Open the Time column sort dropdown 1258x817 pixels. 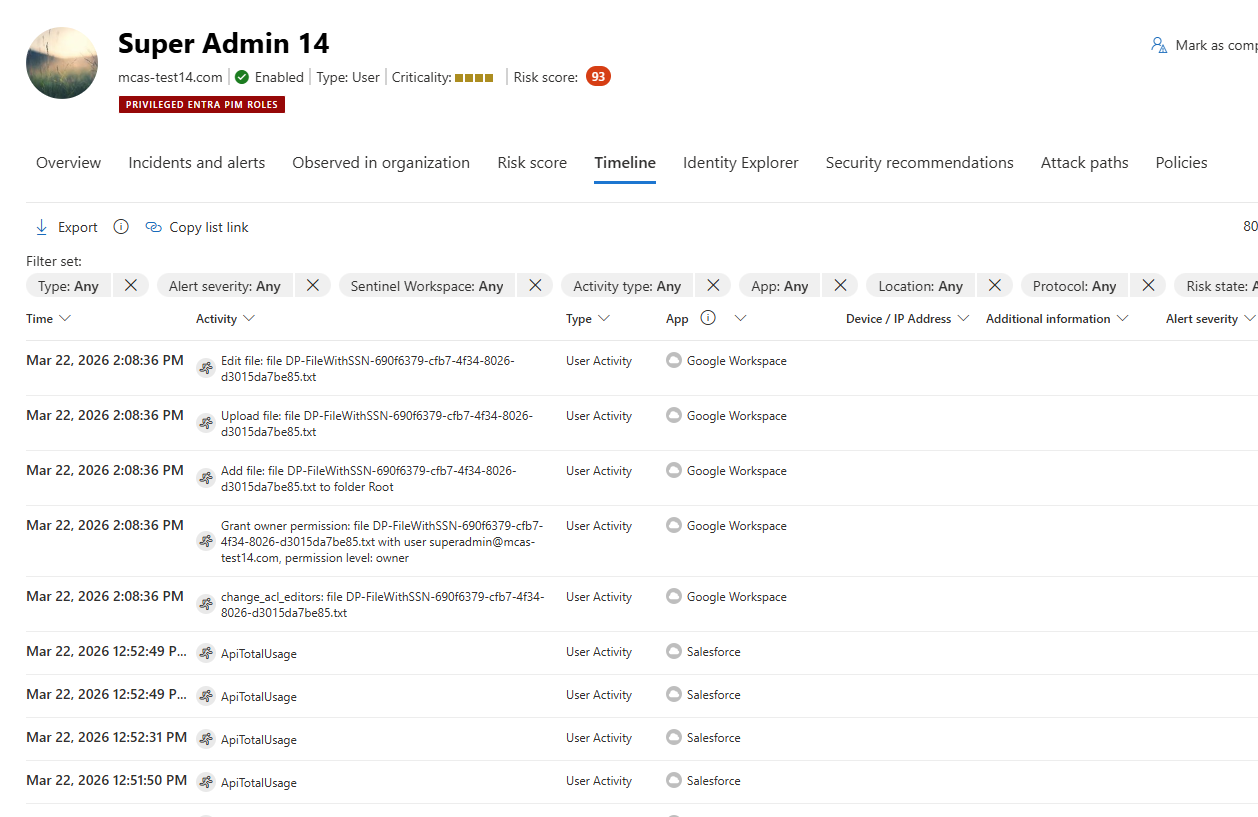67,318
